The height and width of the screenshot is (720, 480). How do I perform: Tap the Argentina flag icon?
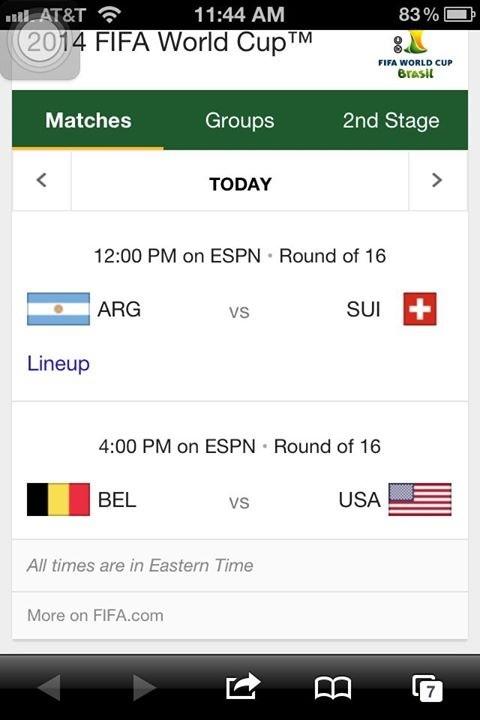58,309
